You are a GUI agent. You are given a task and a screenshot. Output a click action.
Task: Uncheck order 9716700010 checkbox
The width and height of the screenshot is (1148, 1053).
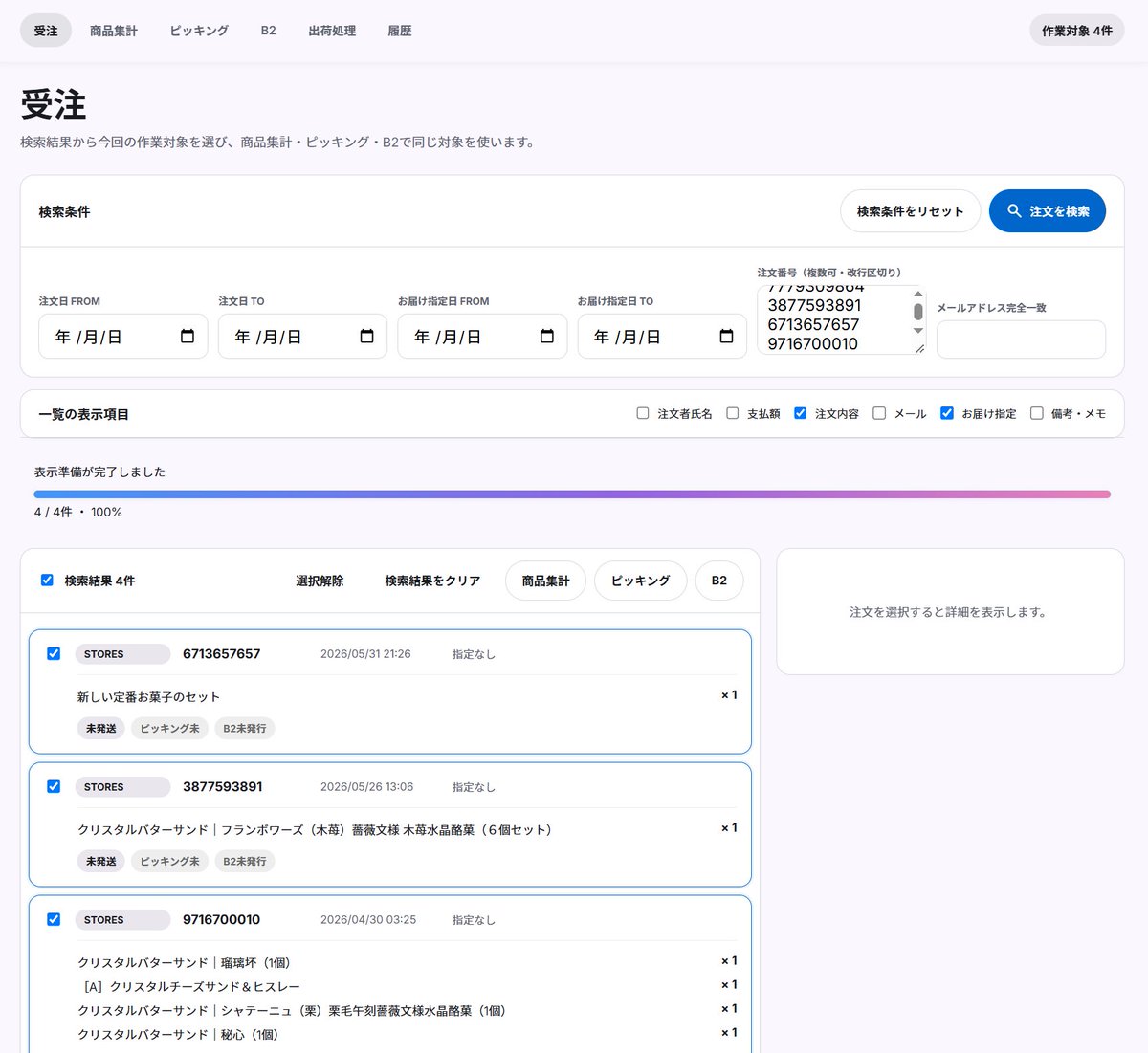pos(54,919)
